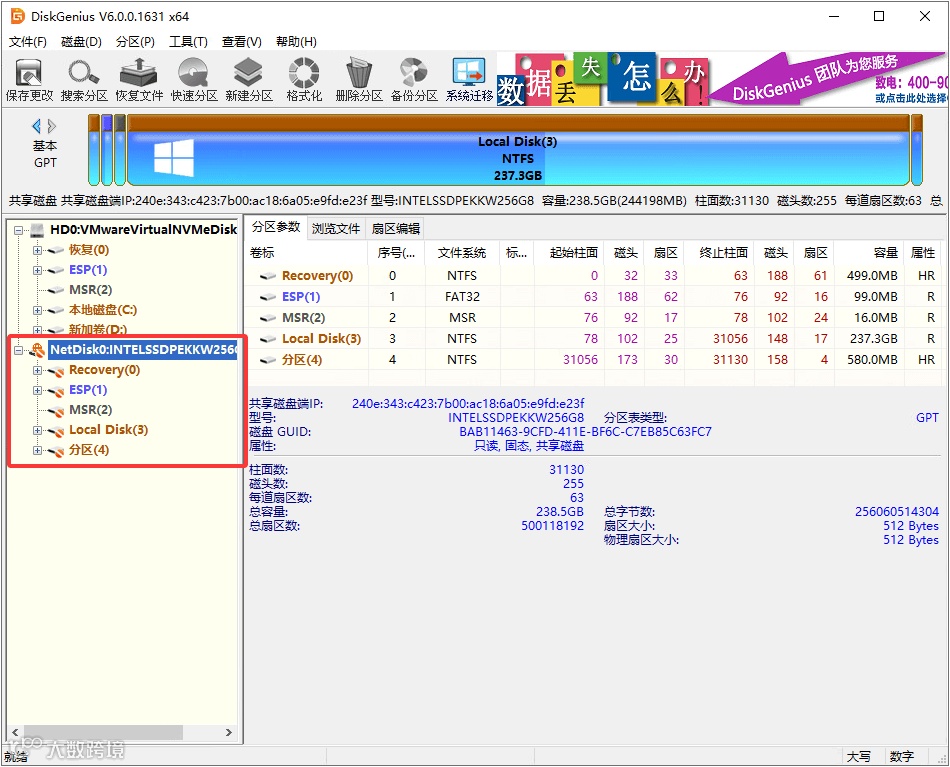The width and height of the screenshot is (950, 767).
Task: Click the FAT32 file system cell
Action: tap(462, 297)
